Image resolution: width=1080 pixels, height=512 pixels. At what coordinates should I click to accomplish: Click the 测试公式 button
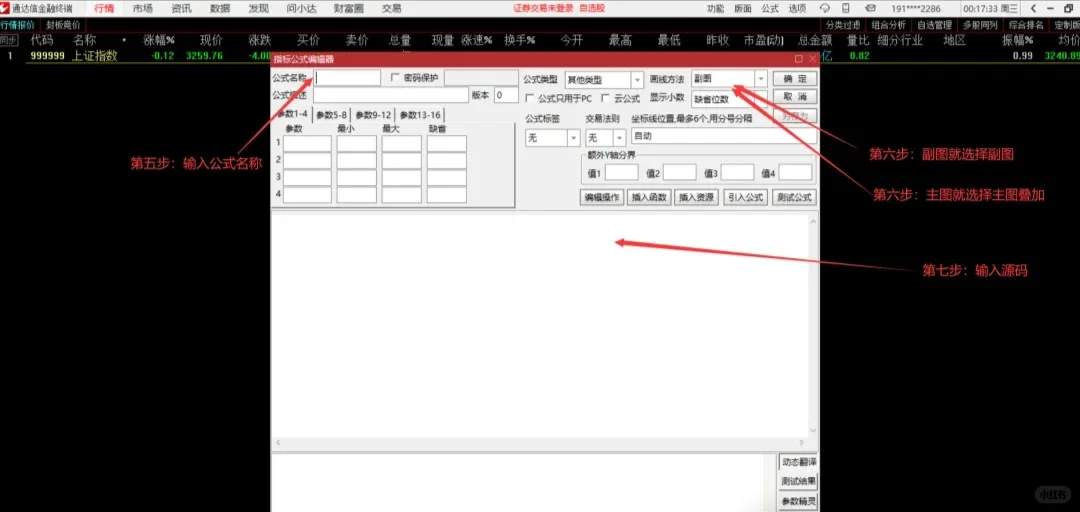click(794, 197)
